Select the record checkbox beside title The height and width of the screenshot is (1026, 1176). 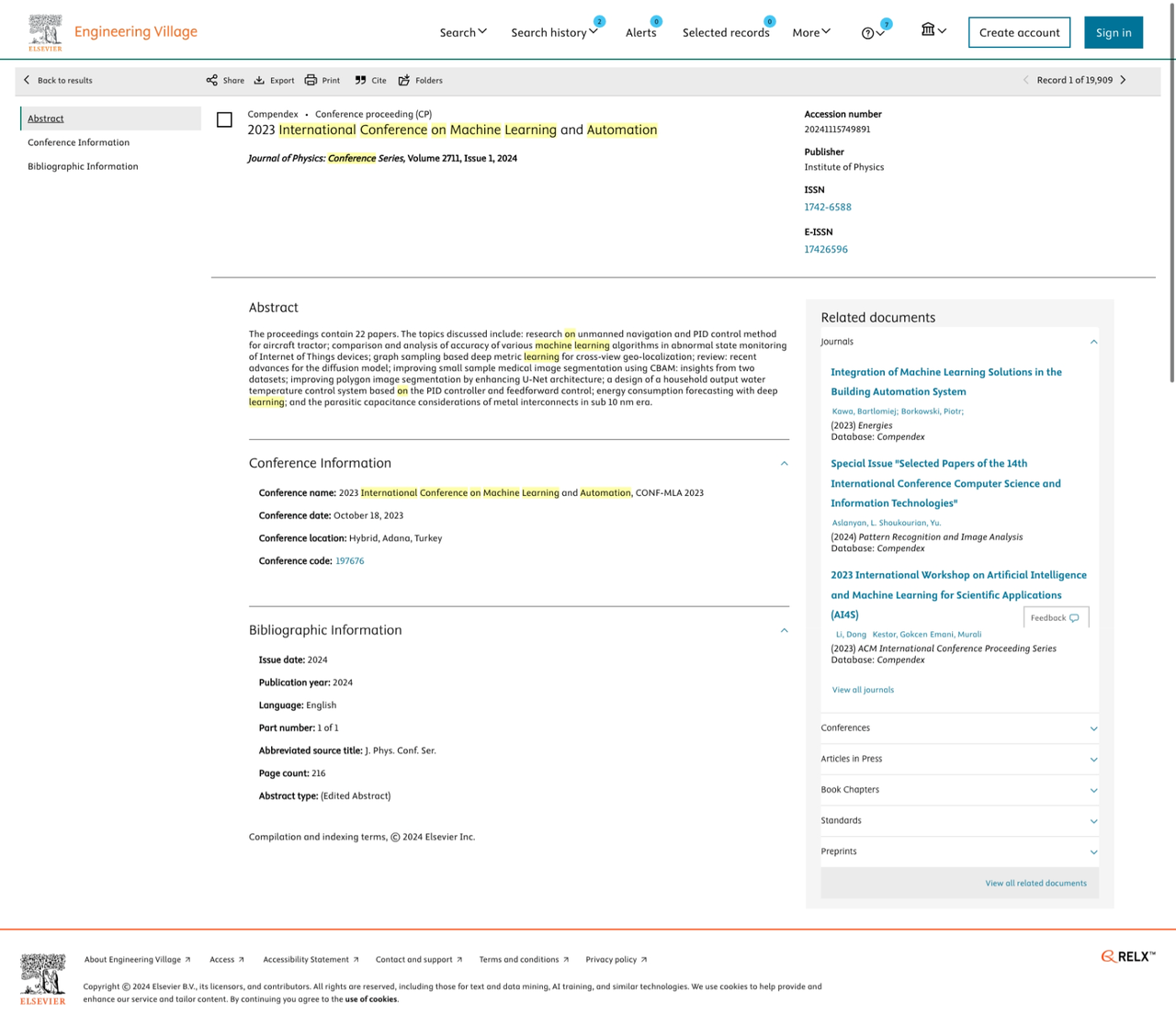pos(224,119)
